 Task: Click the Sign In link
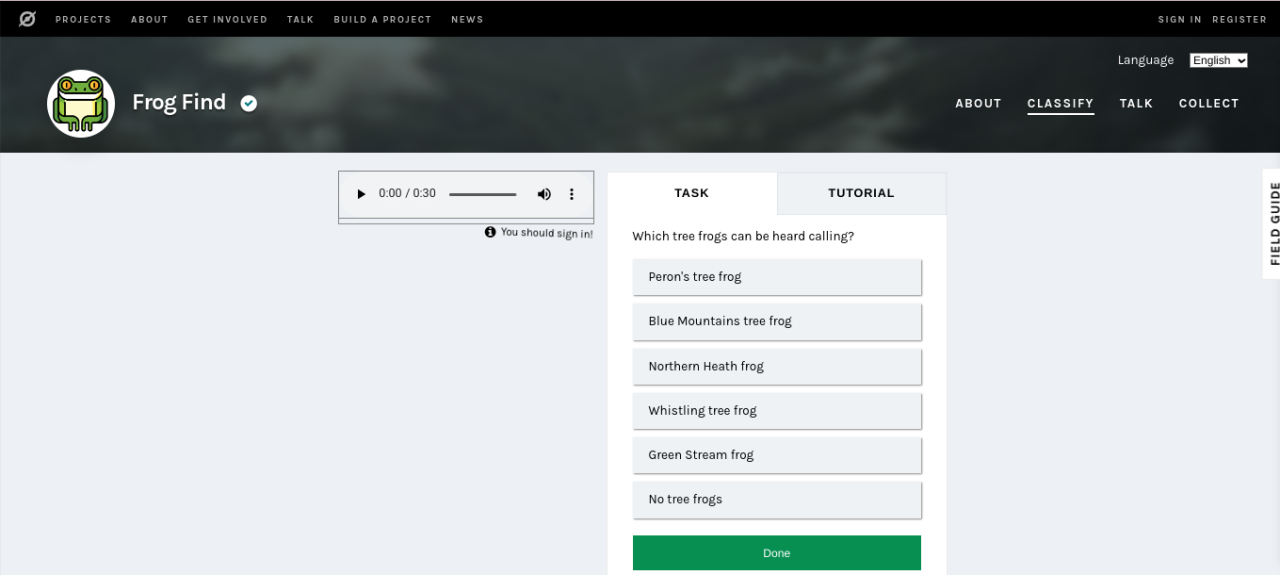click(1180, 19)
